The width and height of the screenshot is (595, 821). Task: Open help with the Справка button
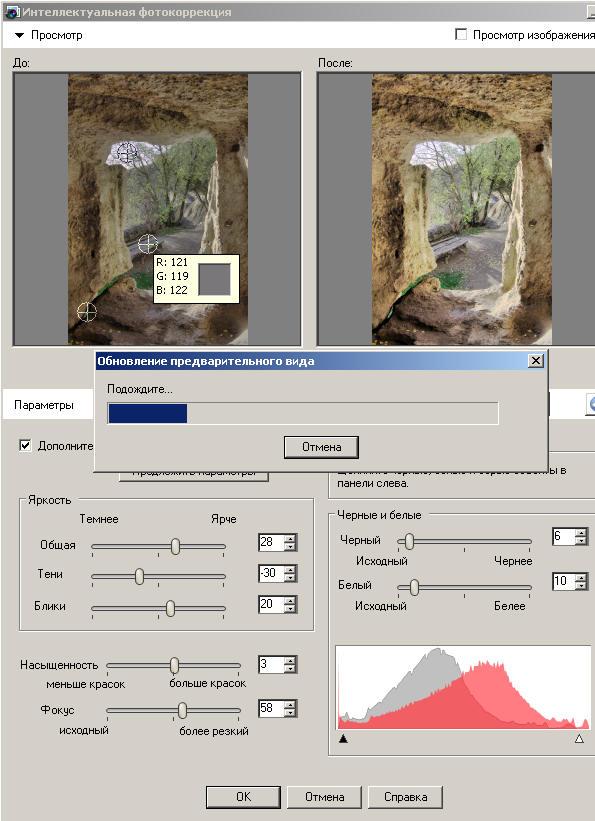(405, 797)
